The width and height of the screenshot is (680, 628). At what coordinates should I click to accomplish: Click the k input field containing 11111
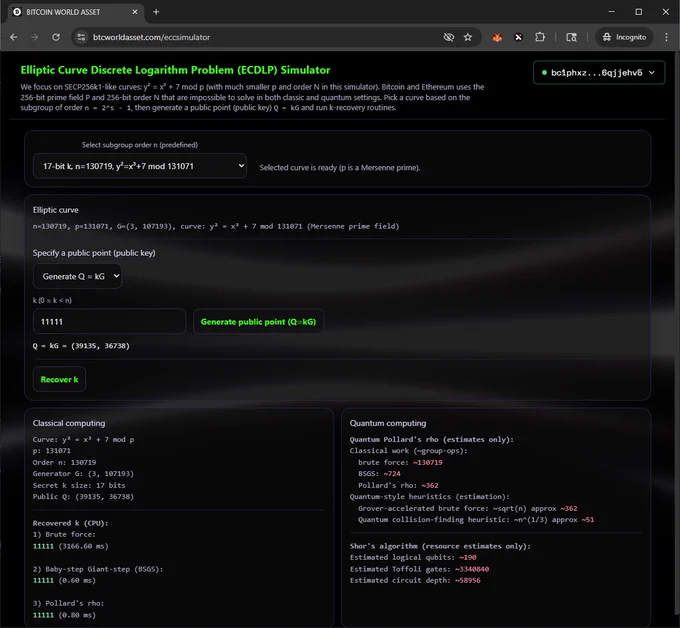pos(109,321)
